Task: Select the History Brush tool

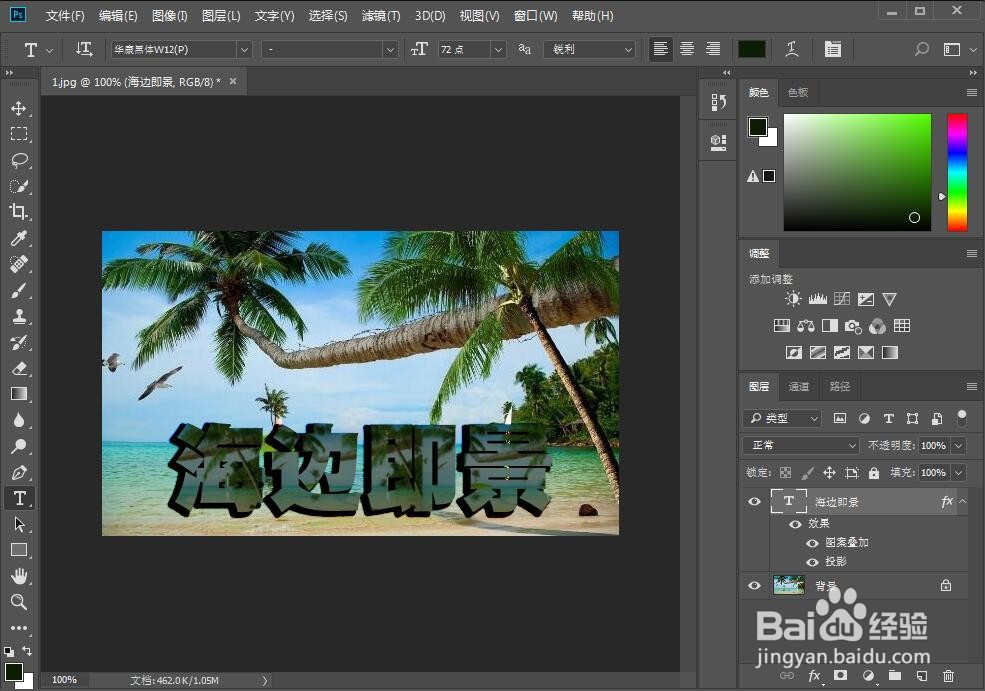Action: pyautogui.click(x=19, y=342)
